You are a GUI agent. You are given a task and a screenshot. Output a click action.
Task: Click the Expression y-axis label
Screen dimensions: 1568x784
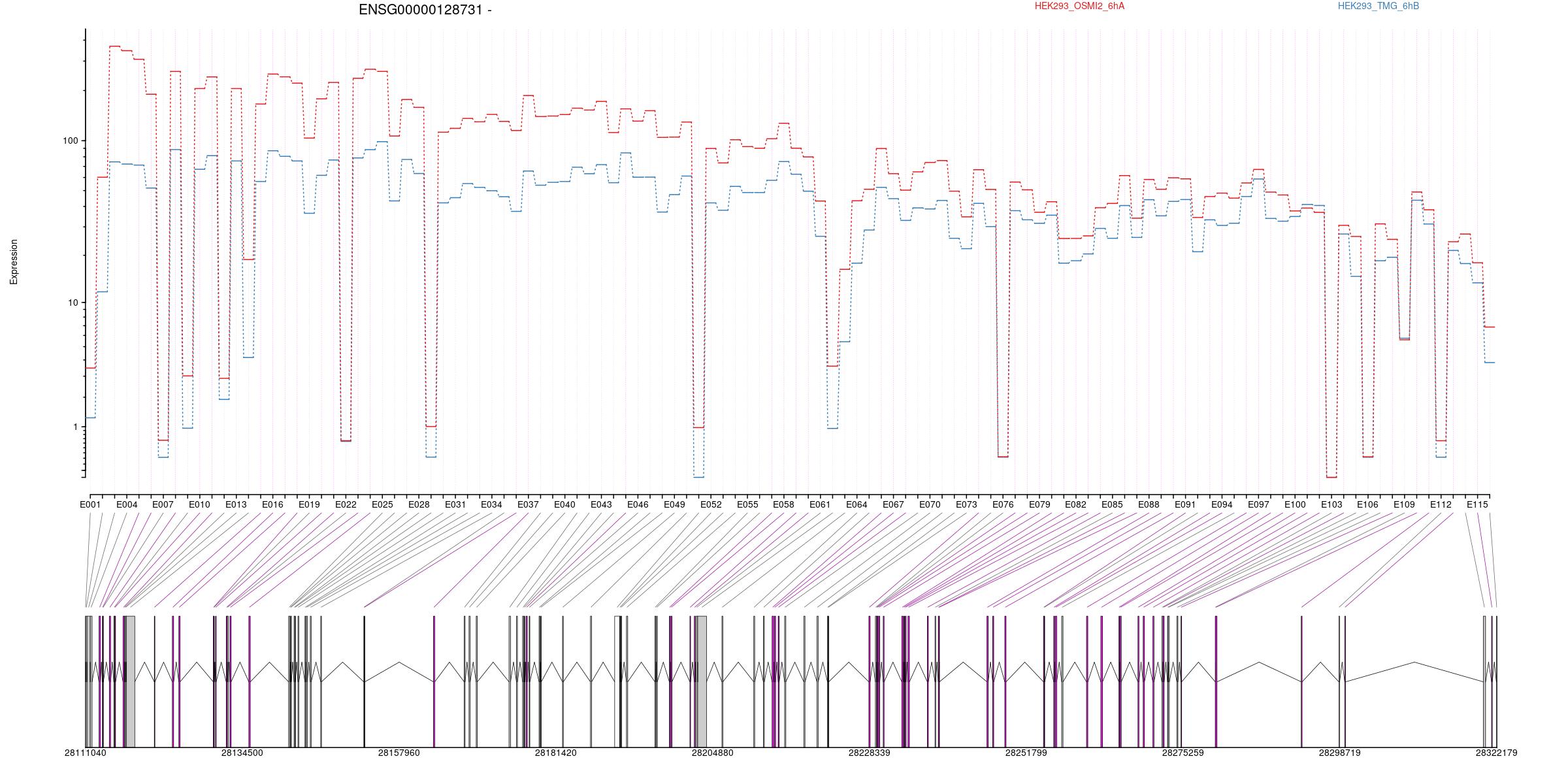pyautogui.click(x=14, y=261)
